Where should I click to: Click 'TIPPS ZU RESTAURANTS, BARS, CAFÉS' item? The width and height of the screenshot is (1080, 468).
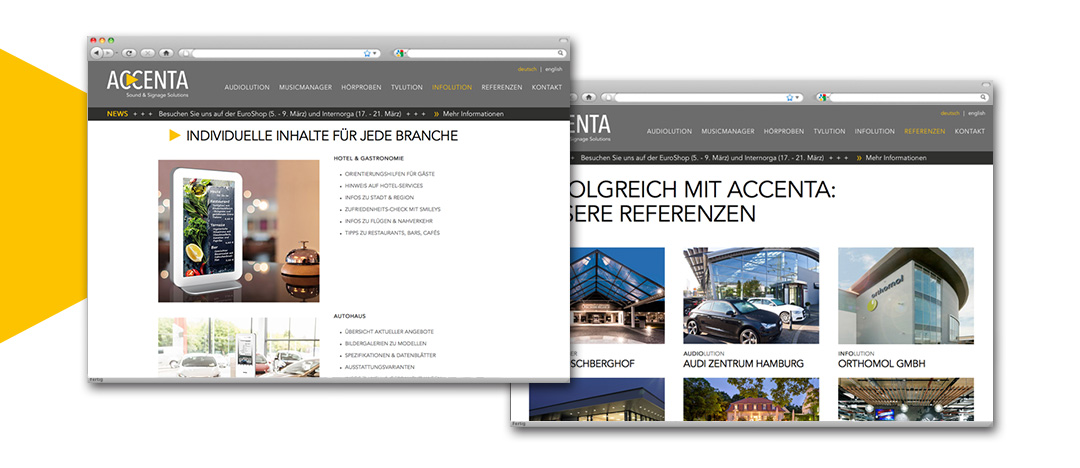[x=392, y=233]
